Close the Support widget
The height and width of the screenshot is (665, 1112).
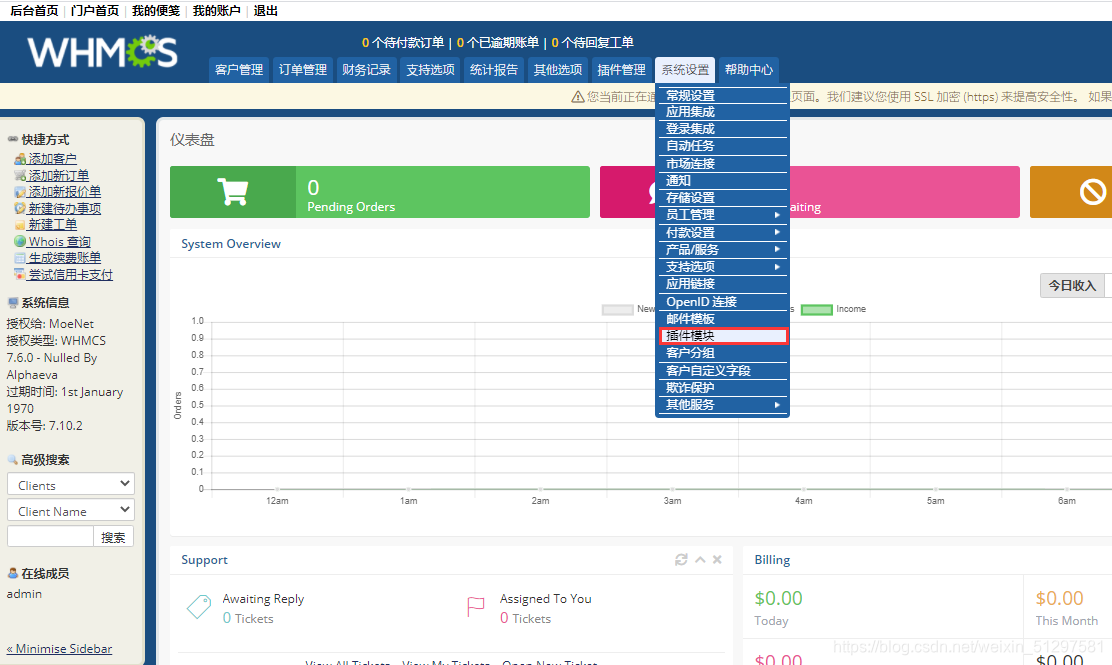tap(717, 560)
